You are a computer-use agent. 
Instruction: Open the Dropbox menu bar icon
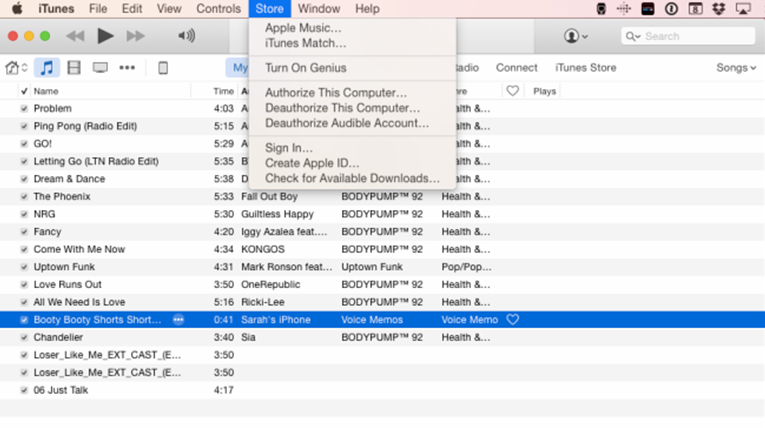719,9
